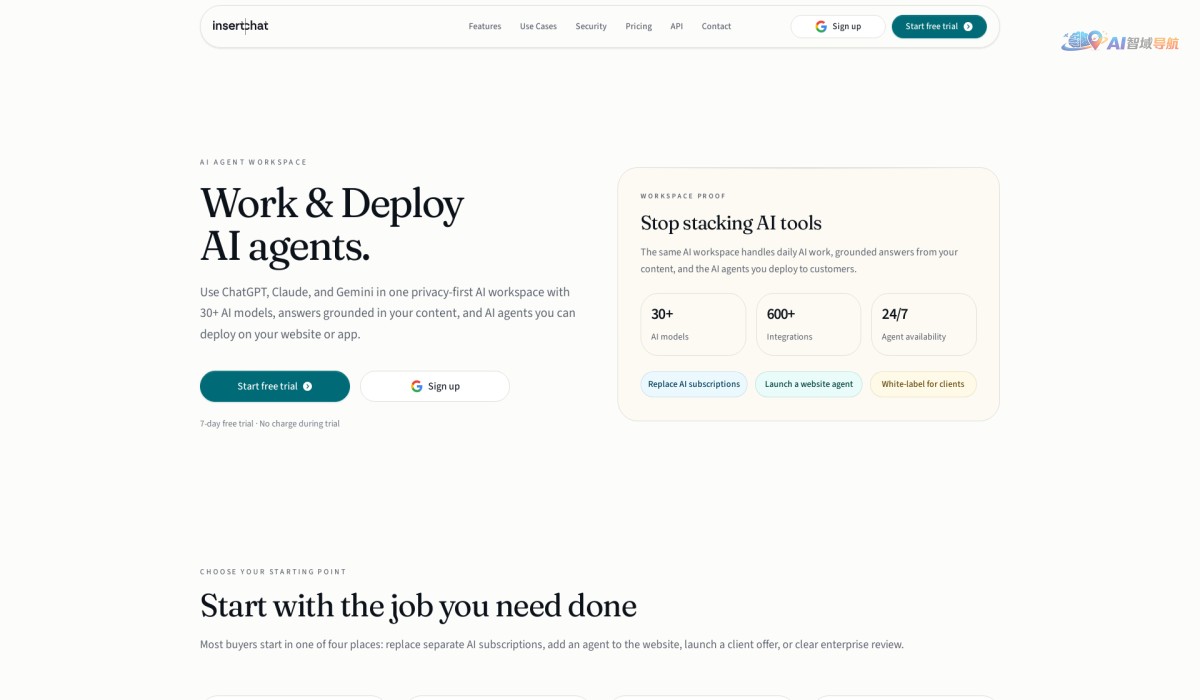
Task: Click the InsertChat logo in header
Action: point(240,26)
